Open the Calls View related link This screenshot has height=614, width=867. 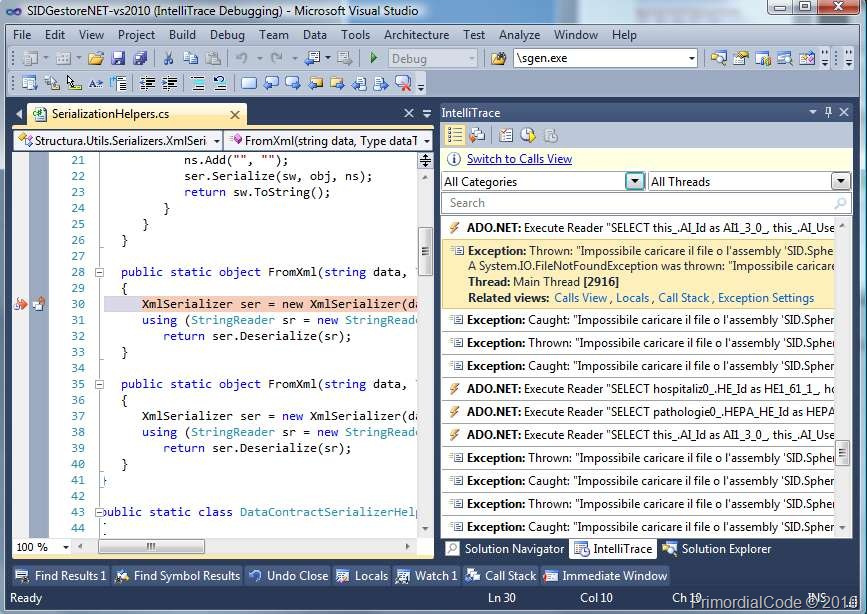pos(581,298)
